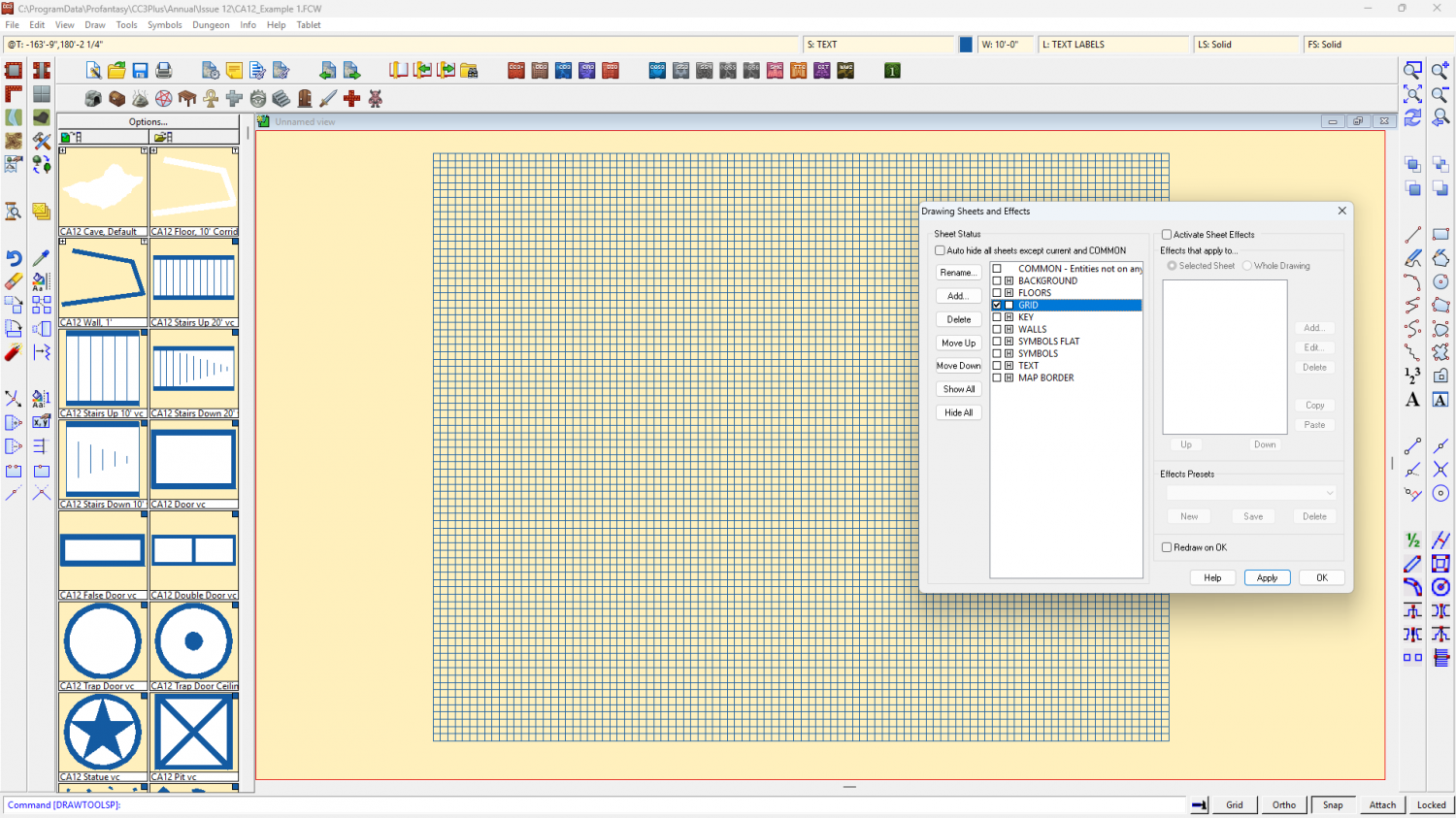Select the CA12 Statue vc symbol thumbnail
Screen dimensions: 1456x818
point(103,733)
